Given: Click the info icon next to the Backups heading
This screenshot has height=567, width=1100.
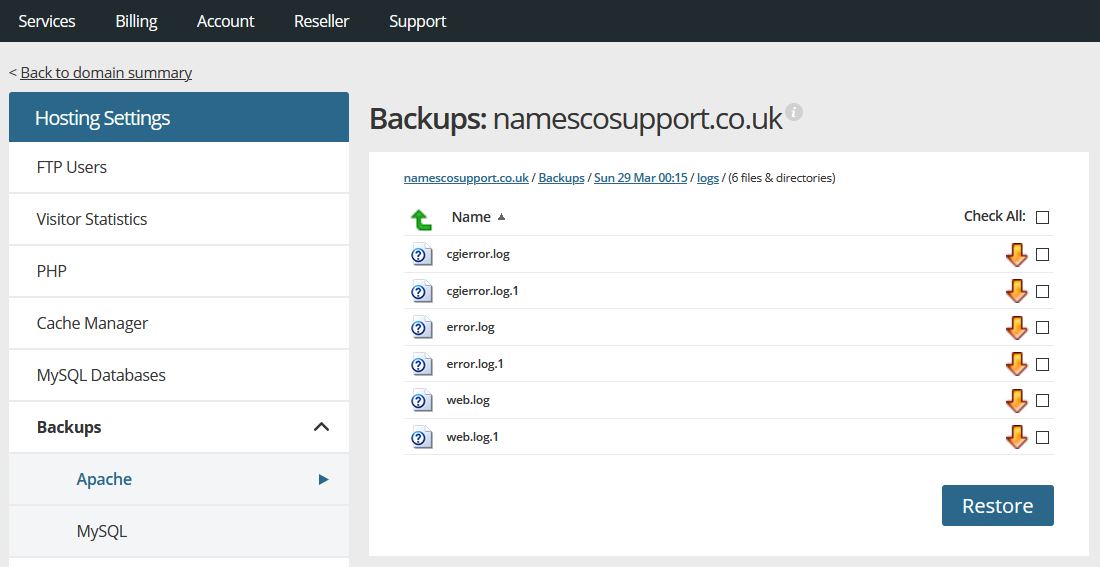Looking at the screenshot, I should 793,112.
